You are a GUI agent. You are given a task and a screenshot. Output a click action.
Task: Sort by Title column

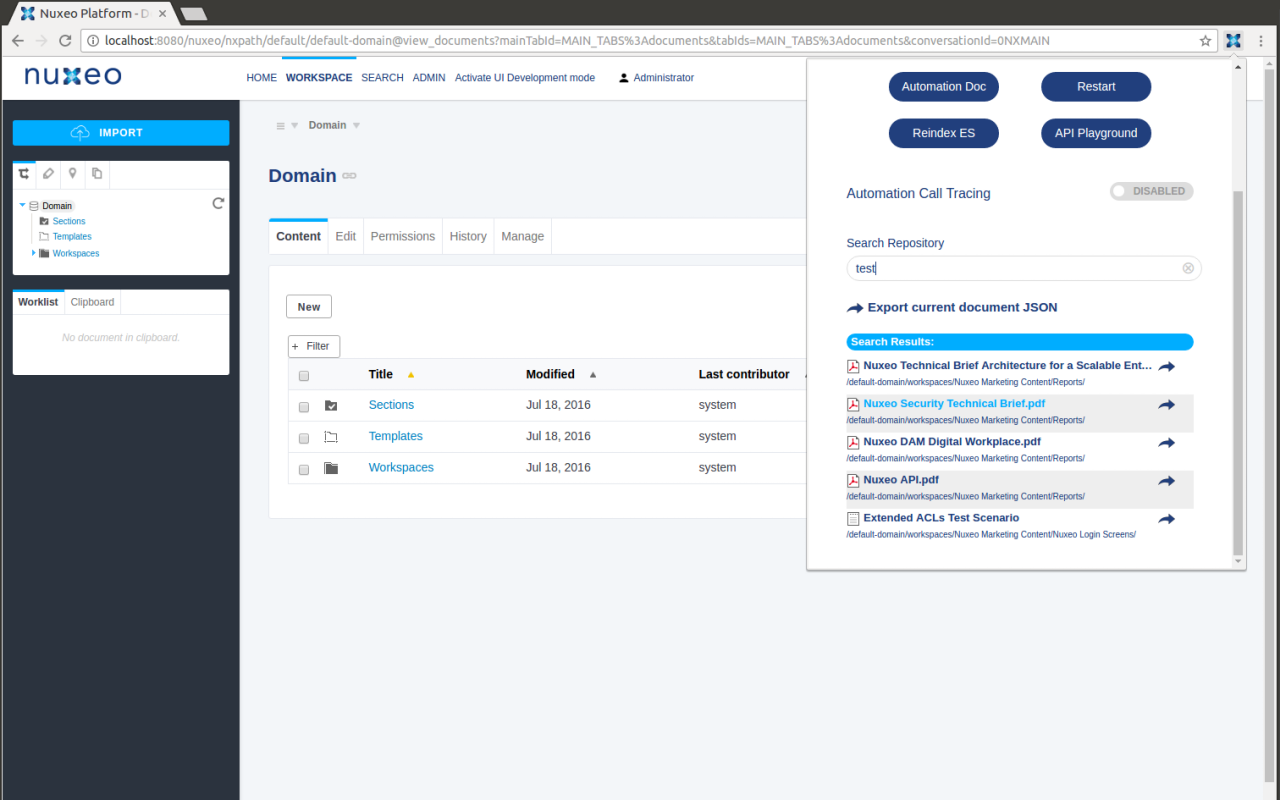380,374
